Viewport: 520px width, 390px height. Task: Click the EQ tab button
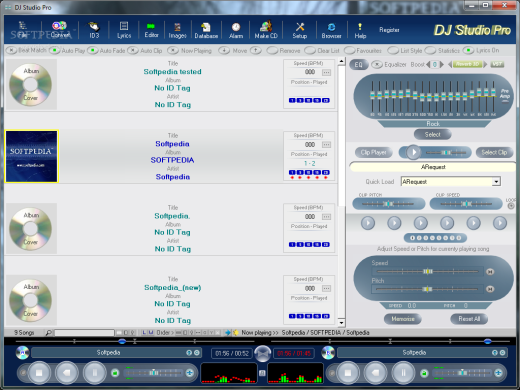click(x=359, y=64)
